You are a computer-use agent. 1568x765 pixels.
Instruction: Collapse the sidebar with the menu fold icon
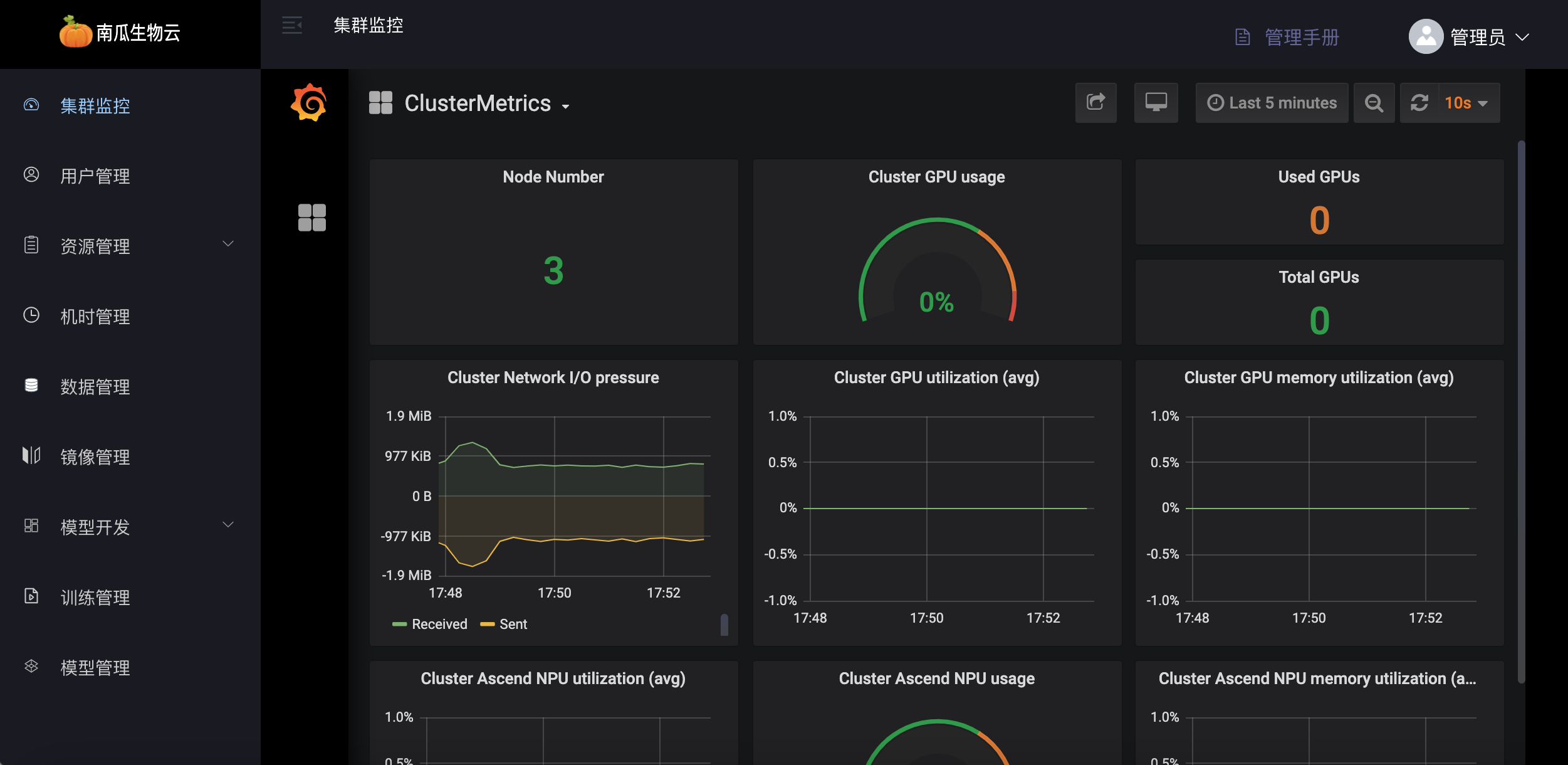click(292, 26)
